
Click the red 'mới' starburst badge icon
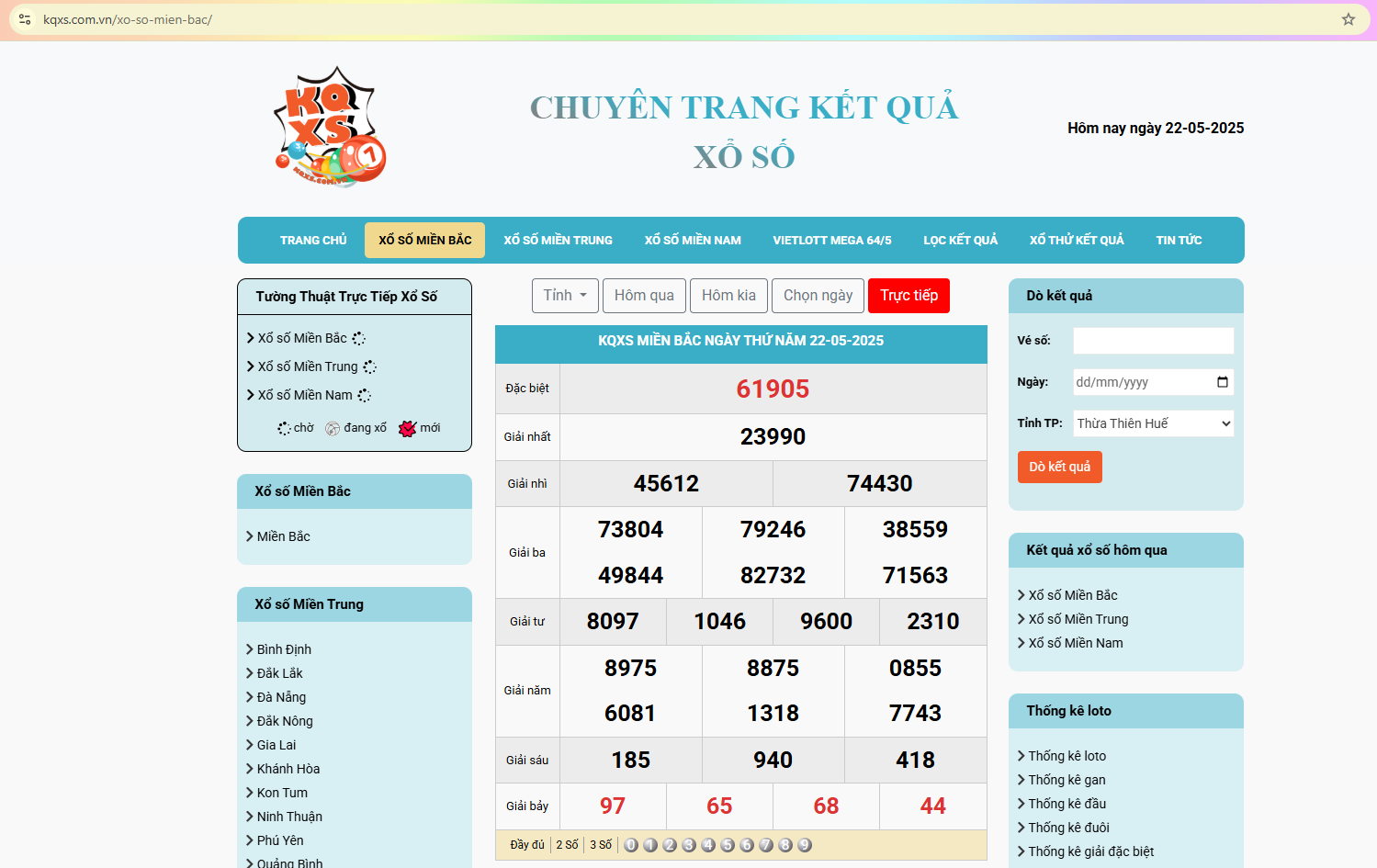pos(407,428)
